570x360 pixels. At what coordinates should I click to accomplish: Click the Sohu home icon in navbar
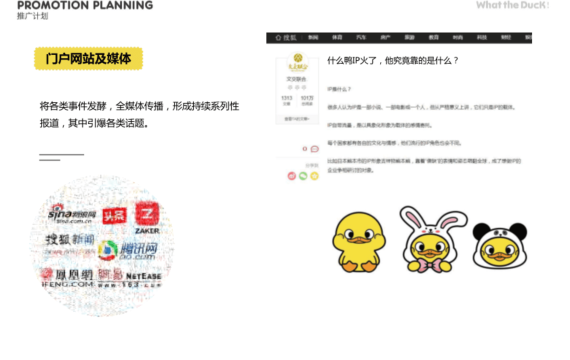coord(278,38)
